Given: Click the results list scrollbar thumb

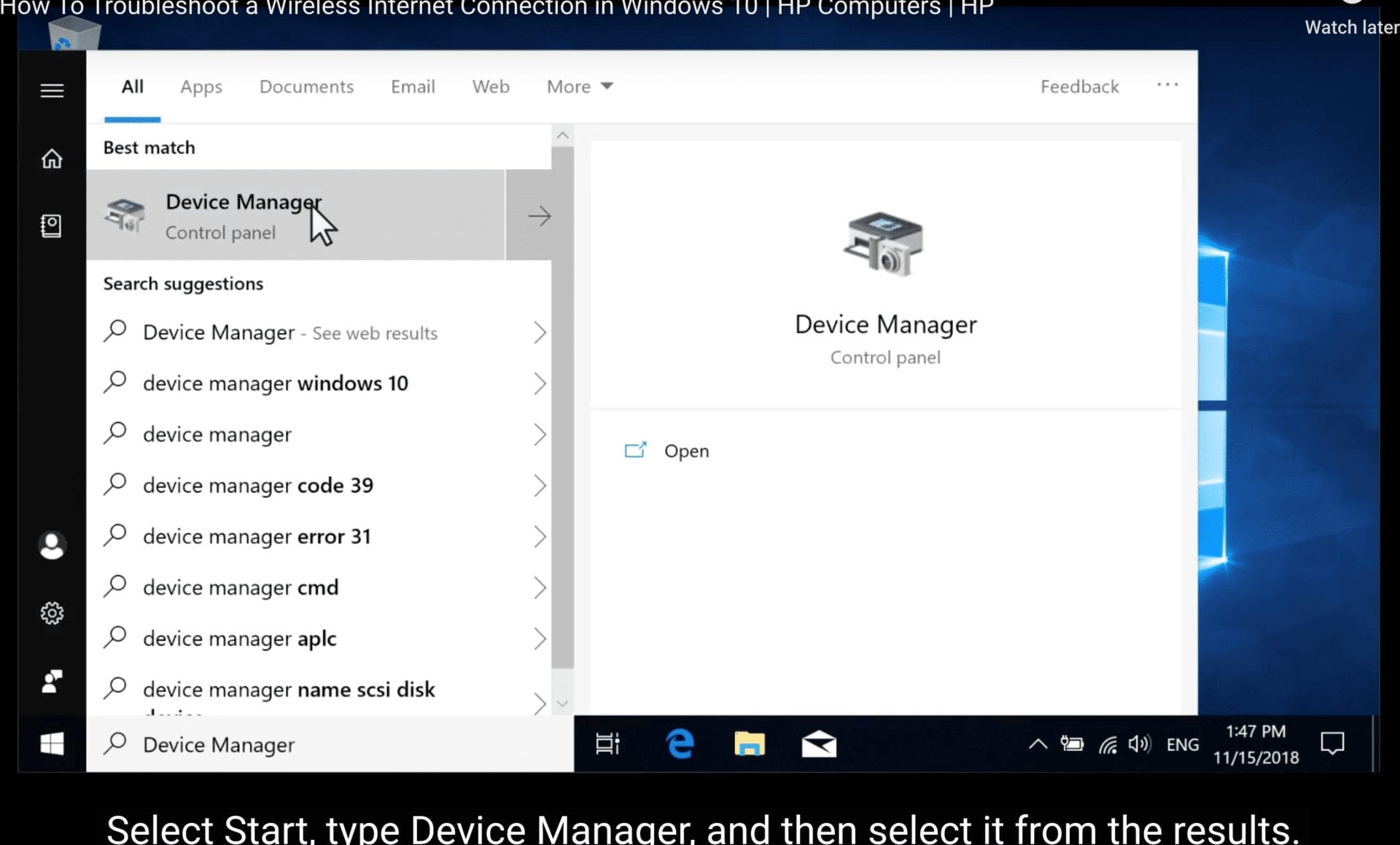Looking at the screenshot, I should [562, 407].
